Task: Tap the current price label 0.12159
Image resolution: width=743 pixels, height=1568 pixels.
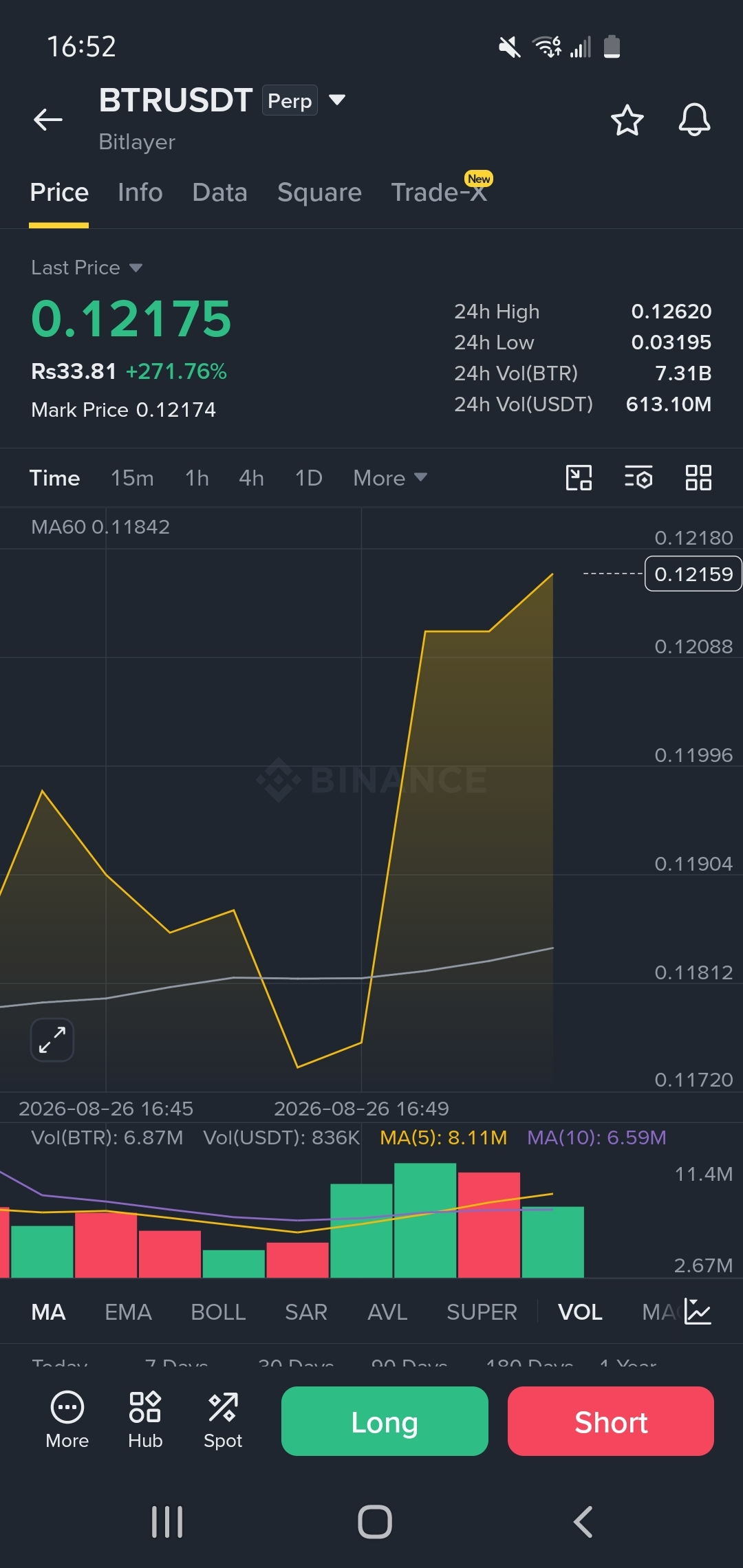Action: click(x=693, y=574)
